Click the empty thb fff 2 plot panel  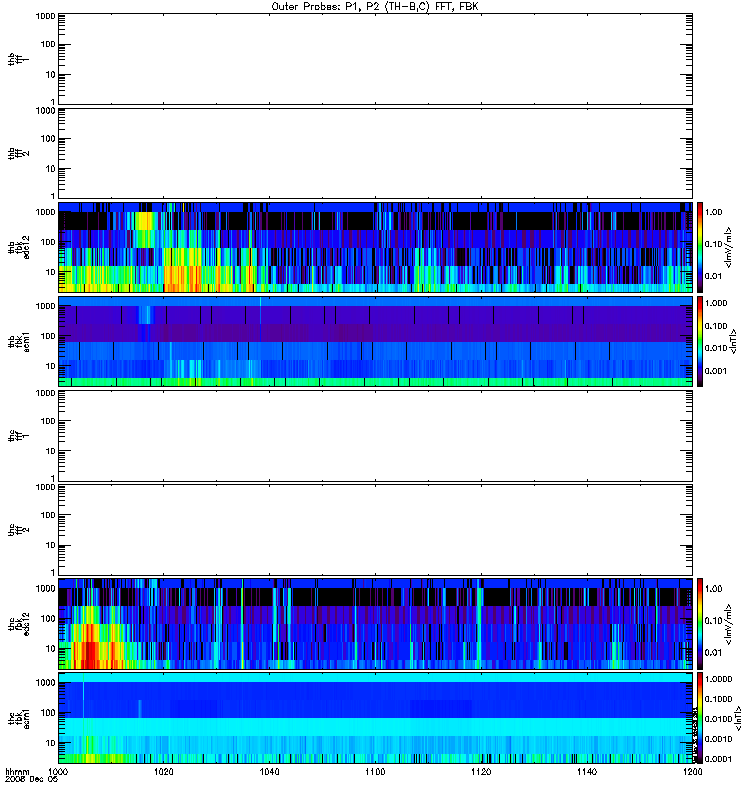pos(375,154)
